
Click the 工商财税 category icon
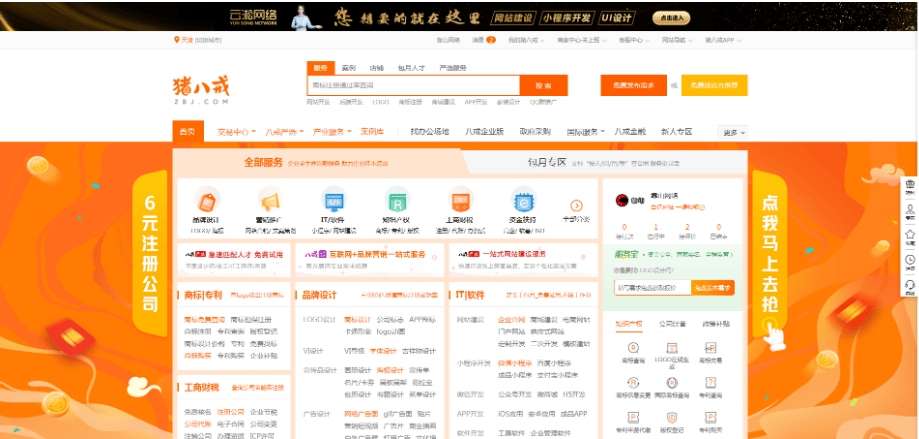(x=460, y=199)
